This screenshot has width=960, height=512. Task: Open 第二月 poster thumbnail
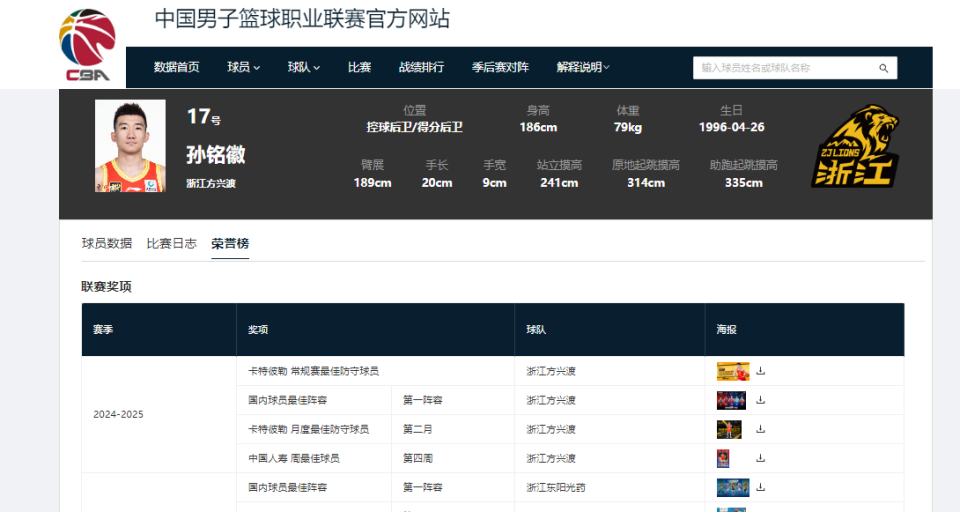[729, 429]
